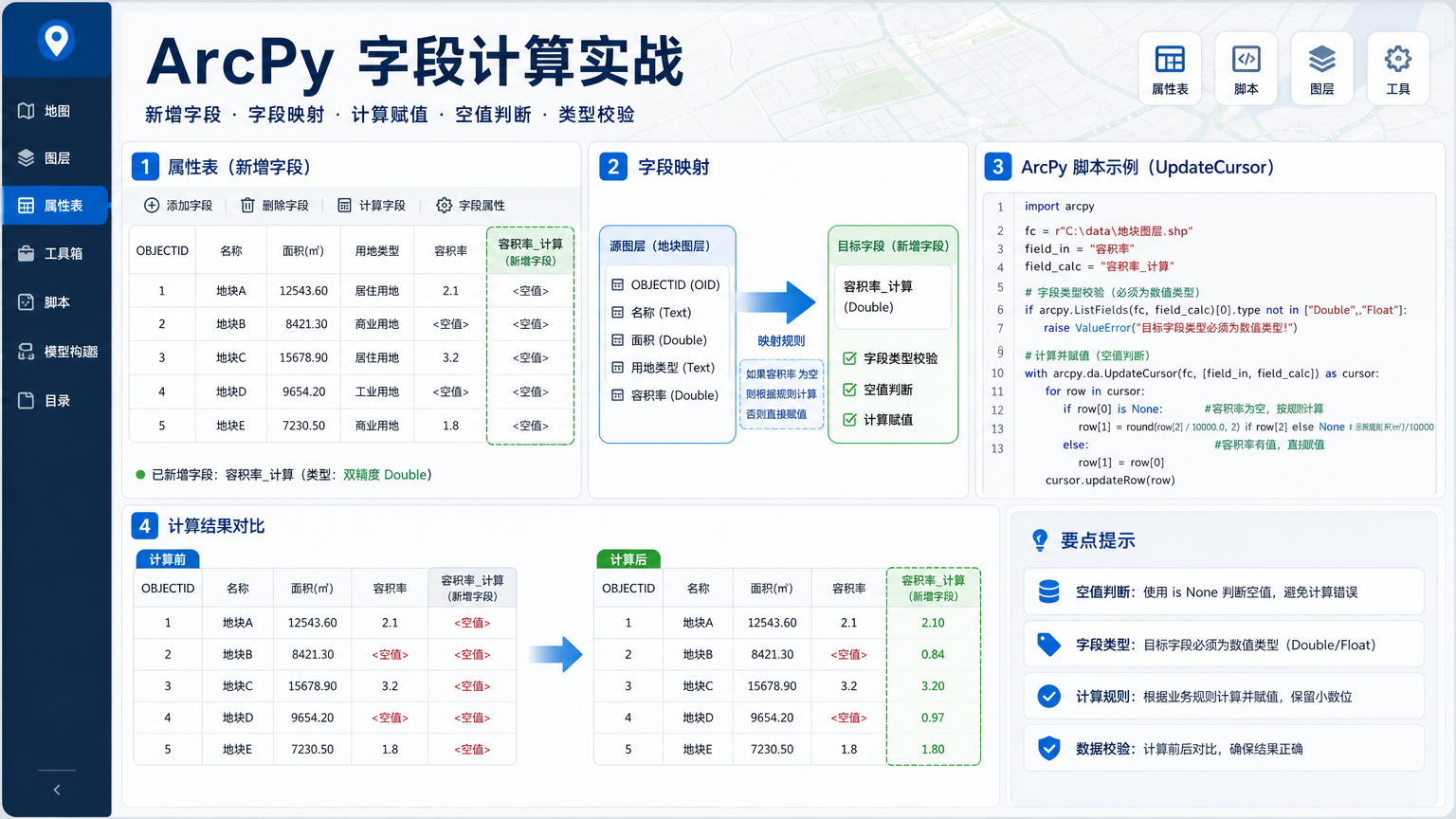Click the icon beside 用地类型 (Text) source field
This screenshot has height=819, width=1456.
click(618, 368)
